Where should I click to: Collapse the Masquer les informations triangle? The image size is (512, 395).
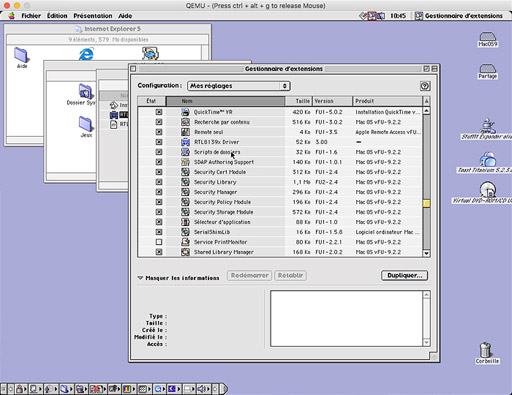coord(140,278)
